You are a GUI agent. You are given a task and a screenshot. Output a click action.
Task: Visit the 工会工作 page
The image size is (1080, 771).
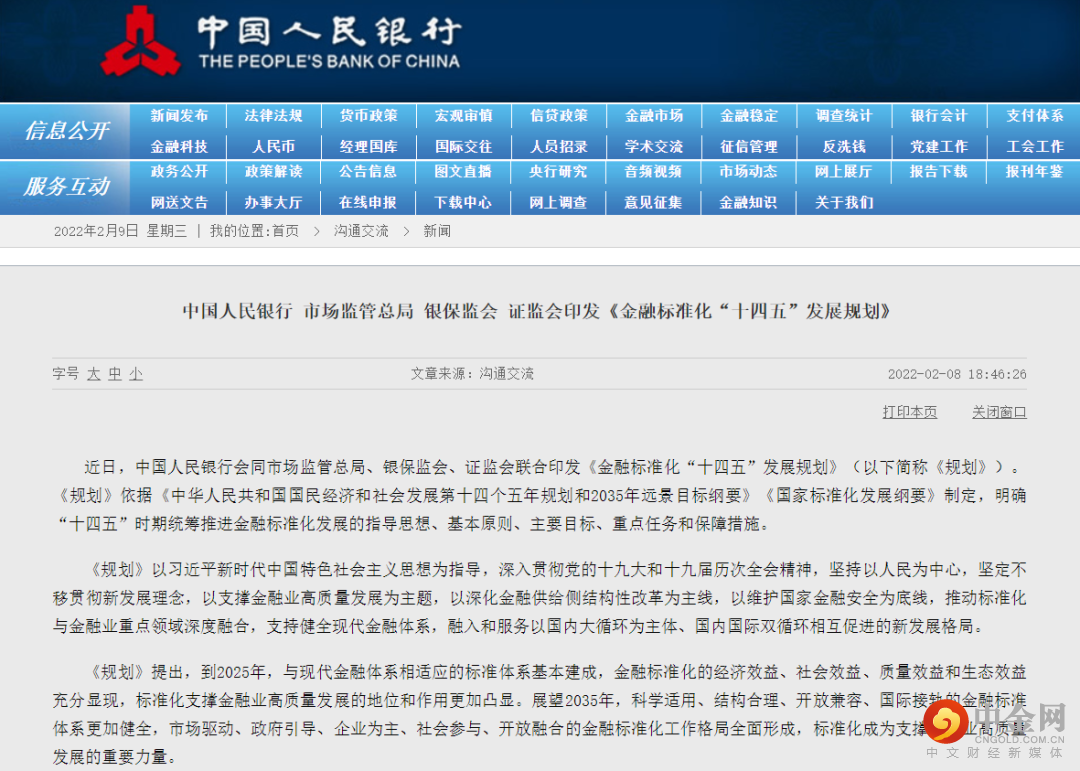(x=1035, y=147)
